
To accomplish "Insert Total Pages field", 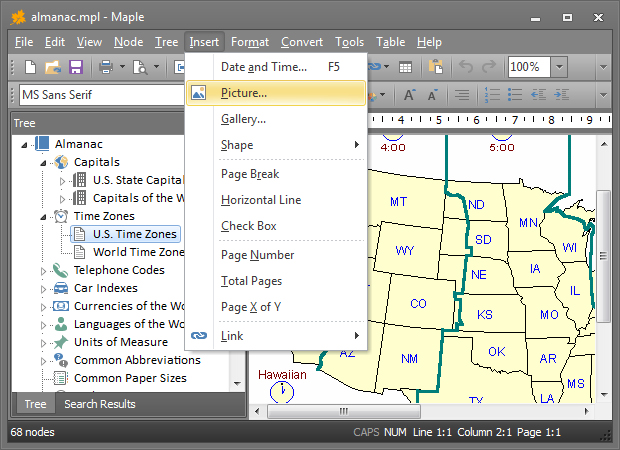I will click(x=276, y=281).
